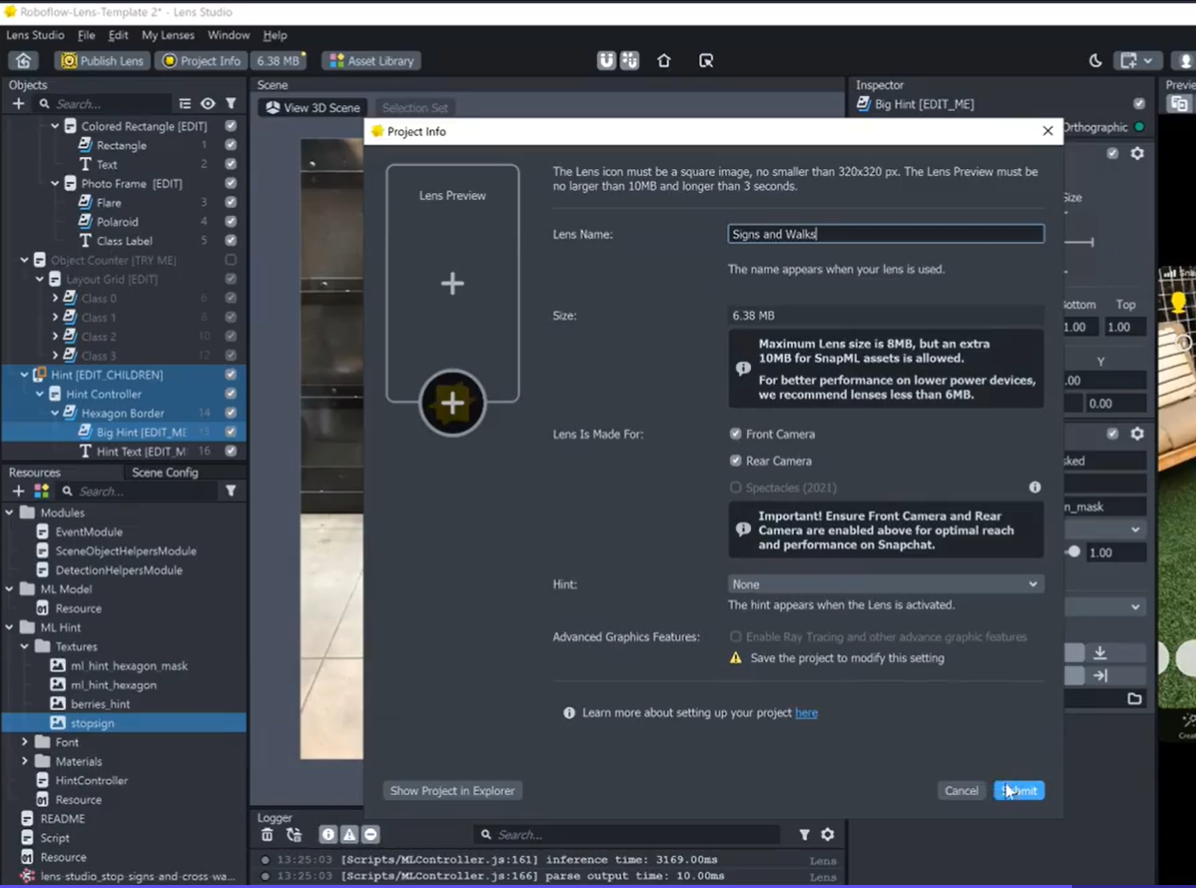Toggle Colored Rectangle [EDIT] enabled checkbox
1196x888 pixels.
[230, 126]
